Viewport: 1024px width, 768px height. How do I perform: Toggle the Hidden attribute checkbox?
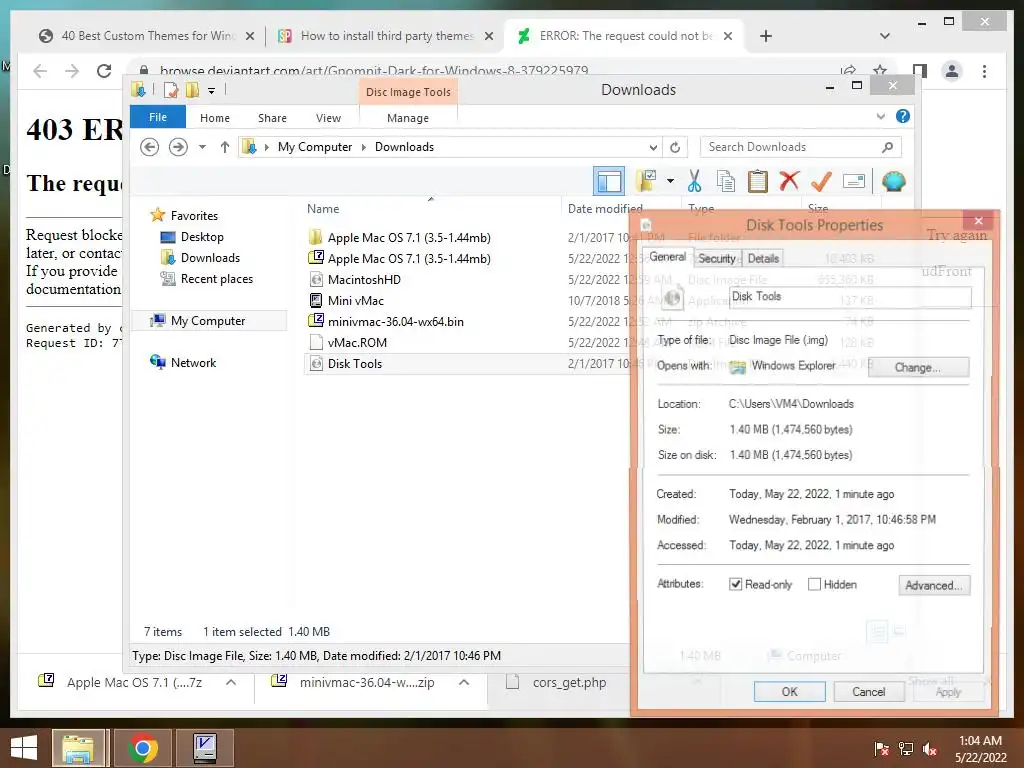tap(814, 584)
